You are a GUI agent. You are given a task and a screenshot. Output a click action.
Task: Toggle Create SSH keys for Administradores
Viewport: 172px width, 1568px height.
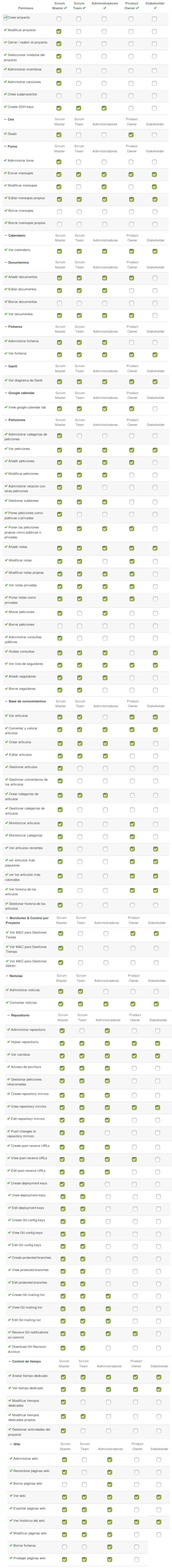click(x=104, y=108)
